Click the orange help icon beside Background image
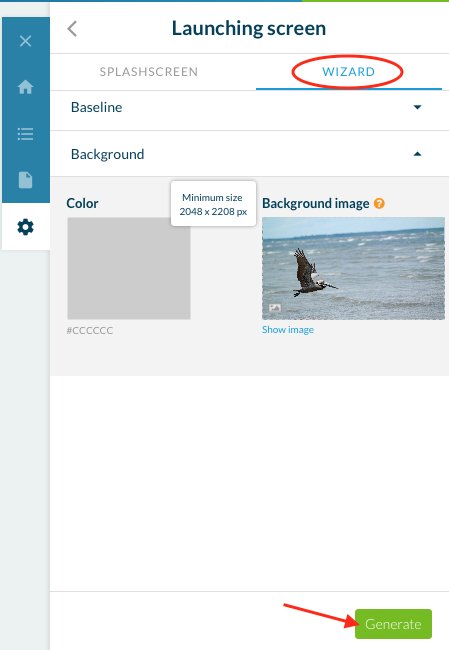This screenshot has height=650, width=449. (379, 203)
